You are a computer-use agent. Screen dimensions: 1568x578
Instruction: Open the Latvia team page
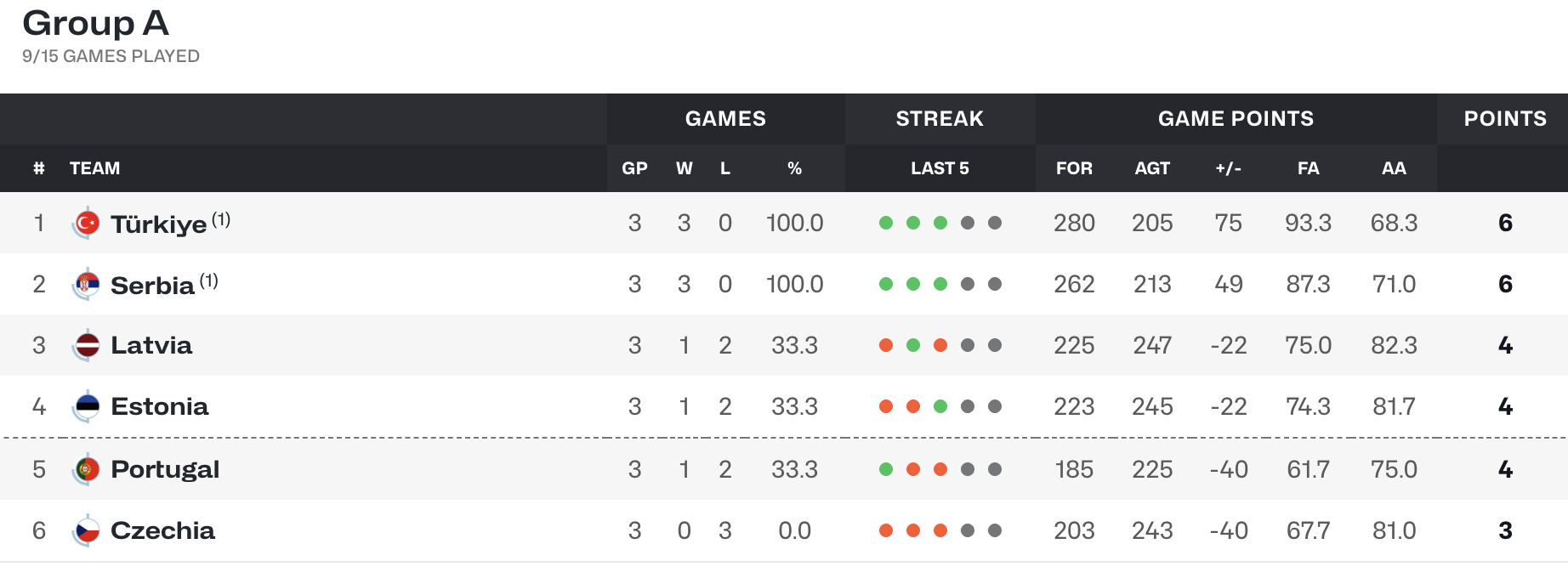click(151, 345)
